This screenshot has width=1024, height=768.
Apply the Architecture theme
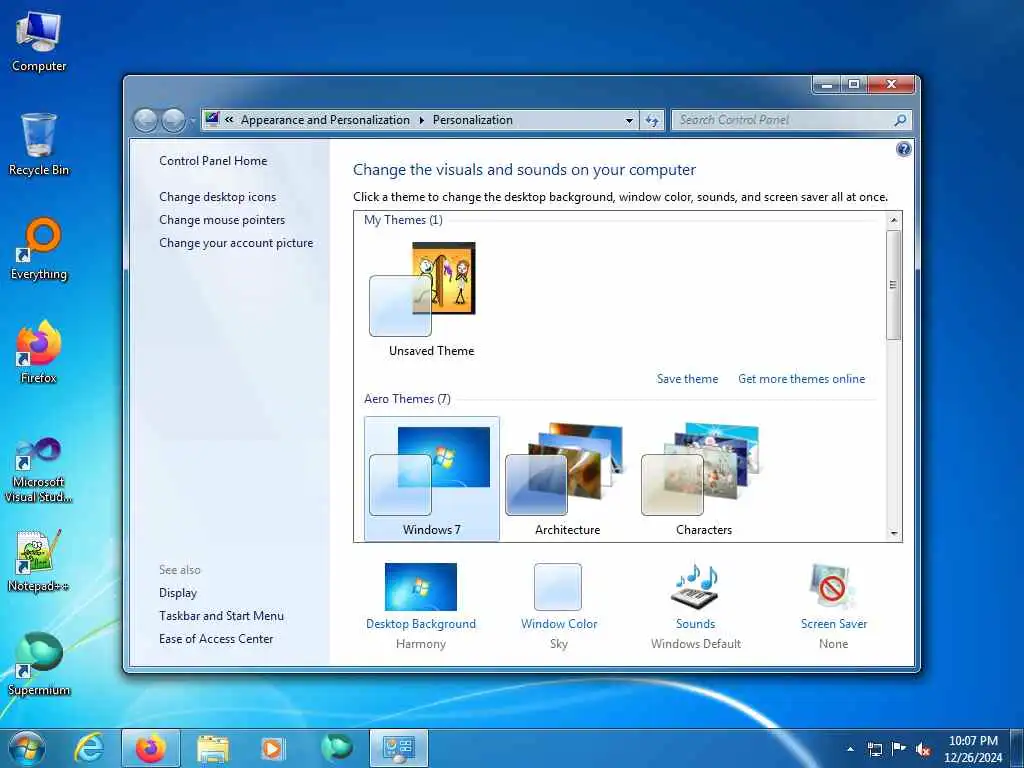pyautogui.click(x=568, y=479)
